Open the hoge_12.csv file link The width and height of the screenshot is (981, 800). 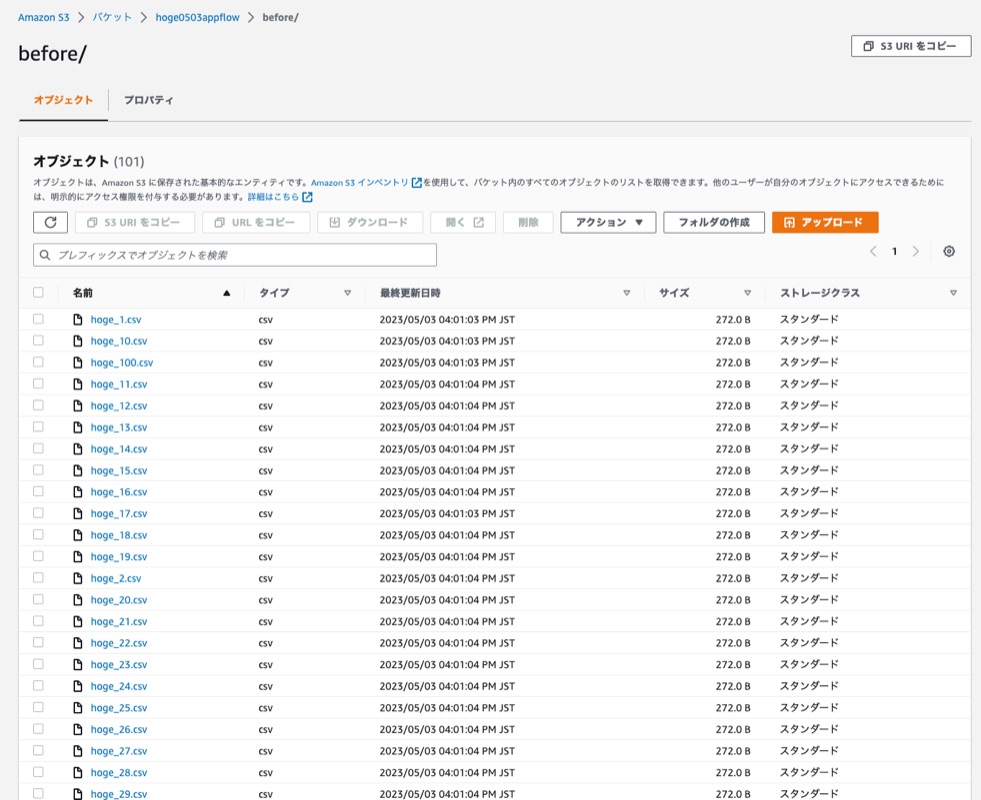(118, 406)
